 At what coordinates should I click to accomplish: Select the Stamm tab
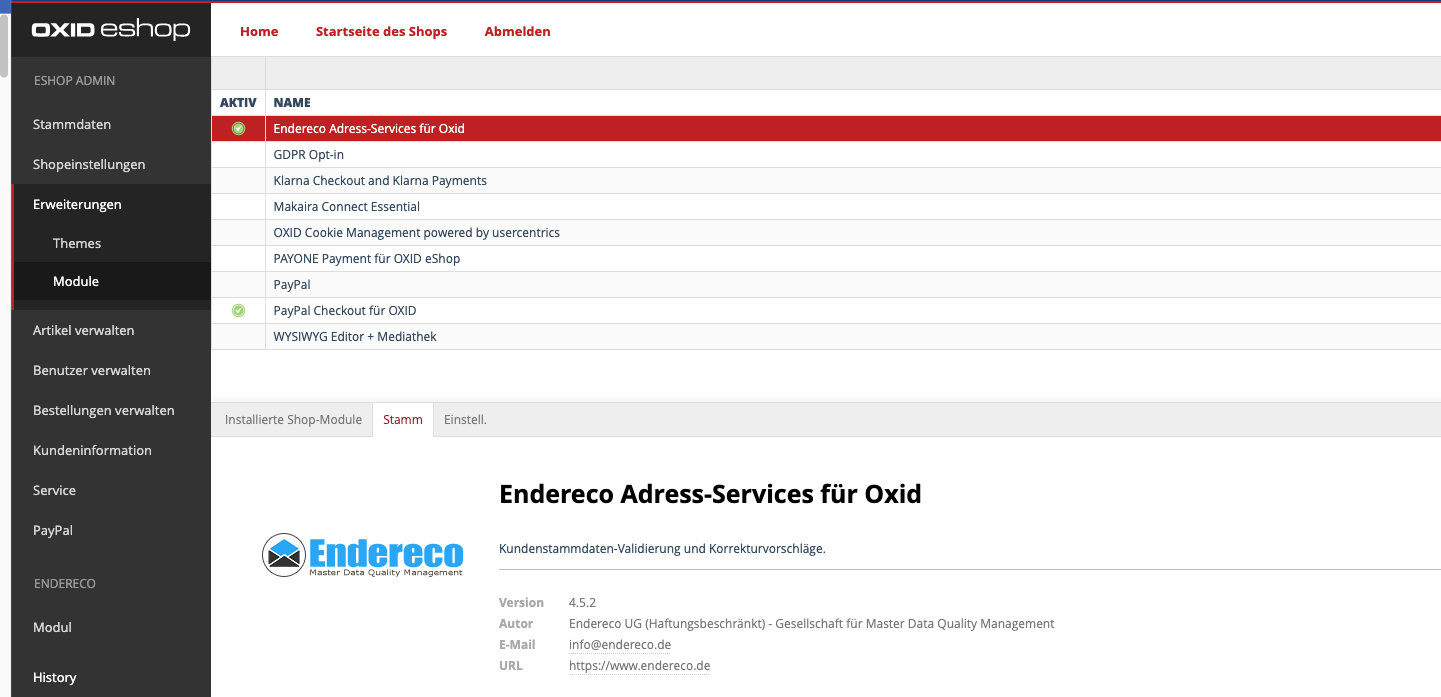tap(403, 420)
